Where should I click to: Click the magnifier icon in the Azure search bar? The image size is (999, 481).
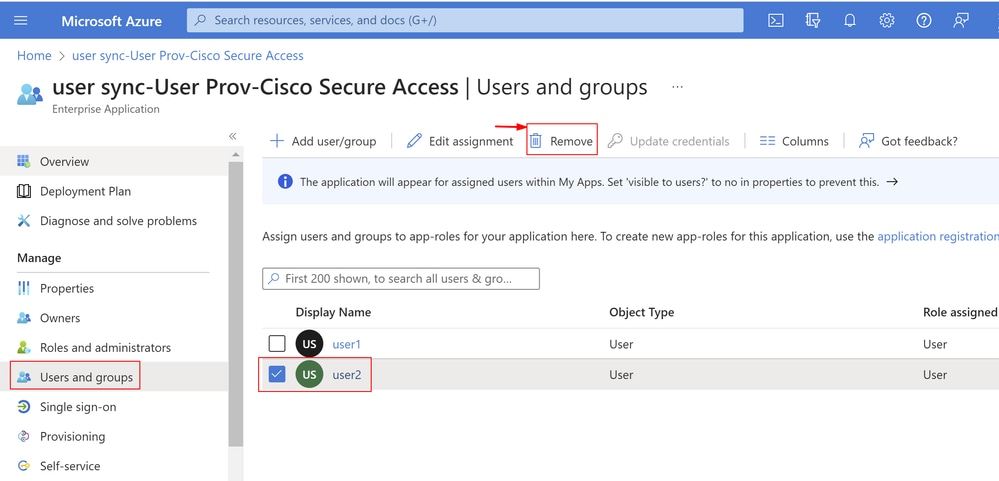pyautogui.click(x=201, y=20)
